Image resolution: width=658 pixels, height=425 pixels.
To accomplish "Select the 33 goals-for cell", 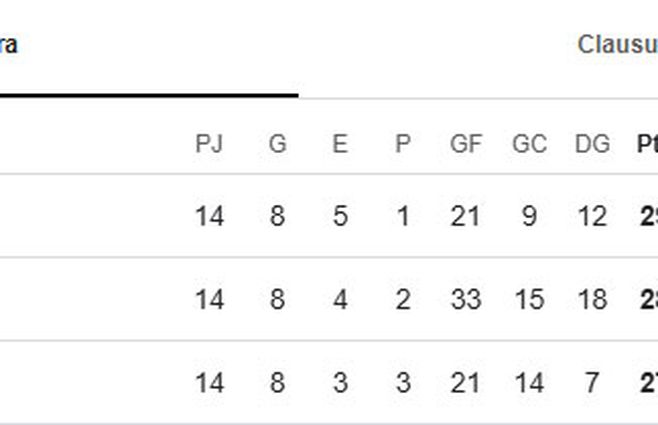I will [465, 300].
